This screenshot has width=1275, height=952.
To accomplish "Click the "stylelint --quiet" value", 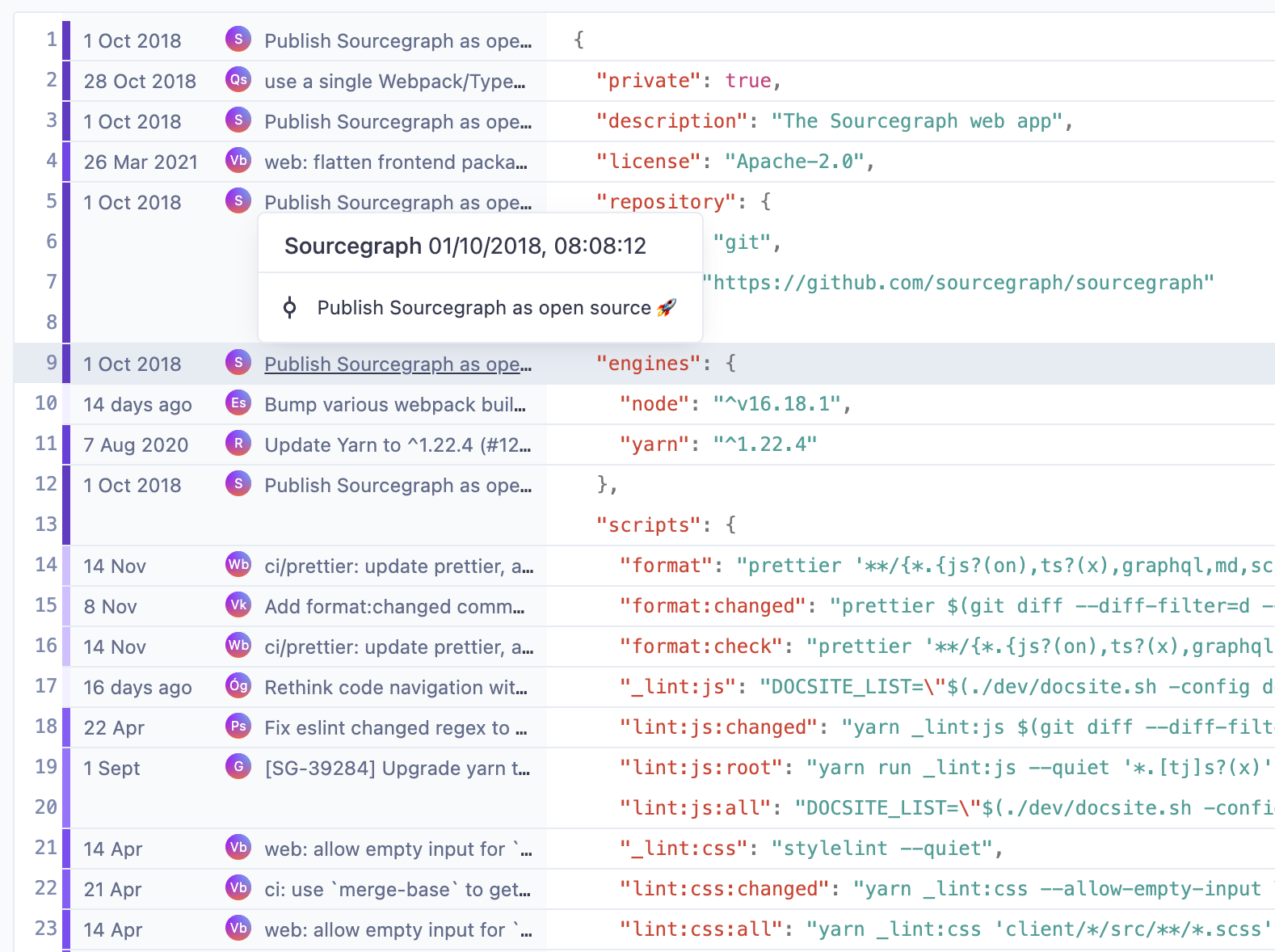I will click(882, 848).
